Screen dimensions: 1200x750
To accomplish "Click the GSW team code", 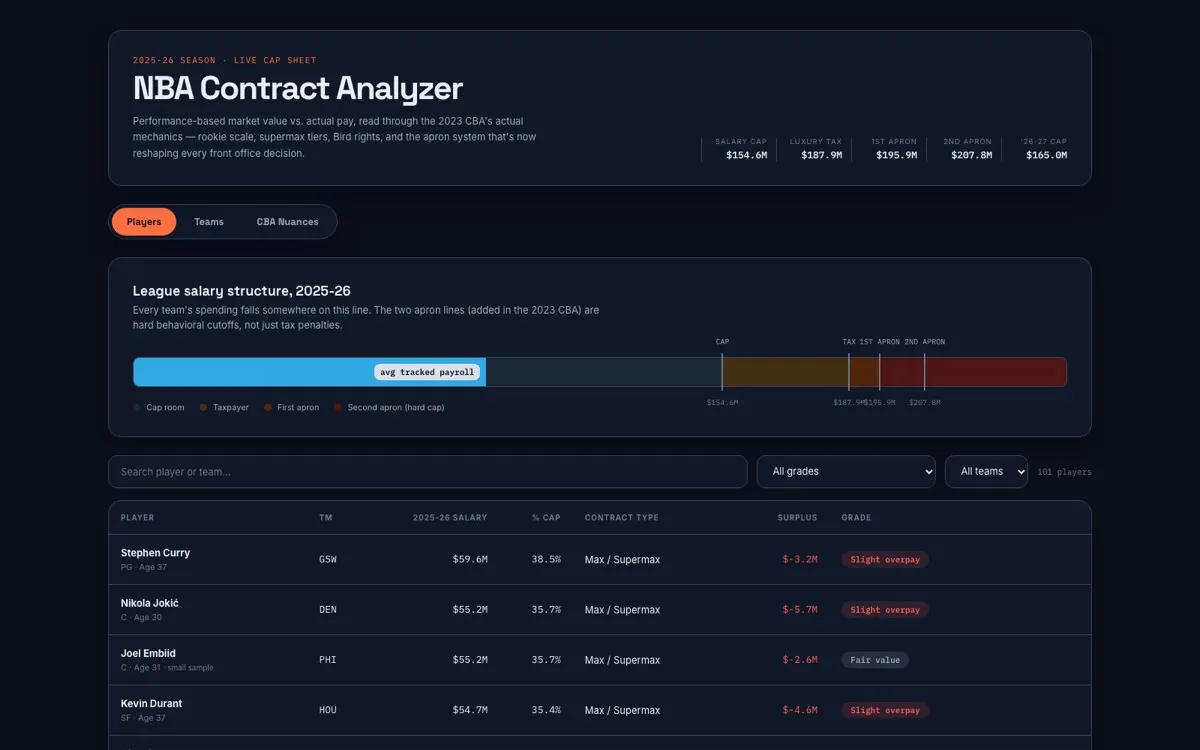I will (328, 560).
